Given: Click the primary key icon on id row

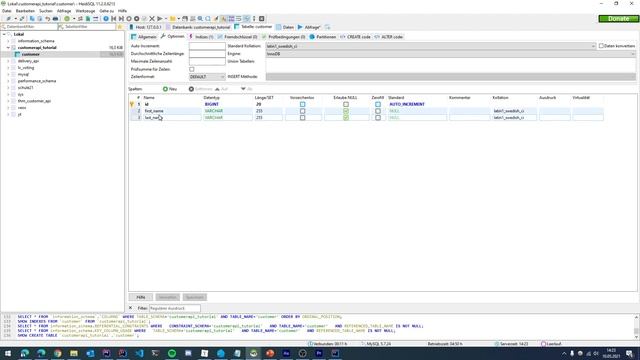Looking at the screenshot, I should (132, 104).
